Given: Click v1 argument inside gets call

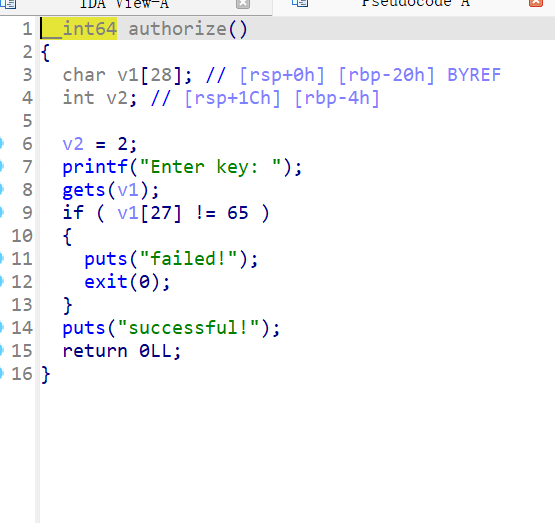Looking at the screenshot, I should pyautogui.click(x=128, y=190).
